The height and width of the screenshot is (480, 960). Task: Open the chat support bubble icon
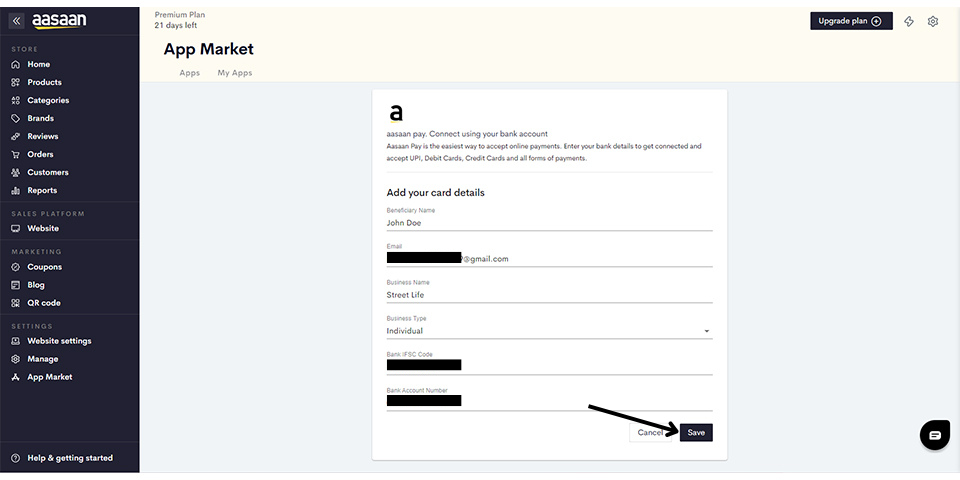pos(935,435)
